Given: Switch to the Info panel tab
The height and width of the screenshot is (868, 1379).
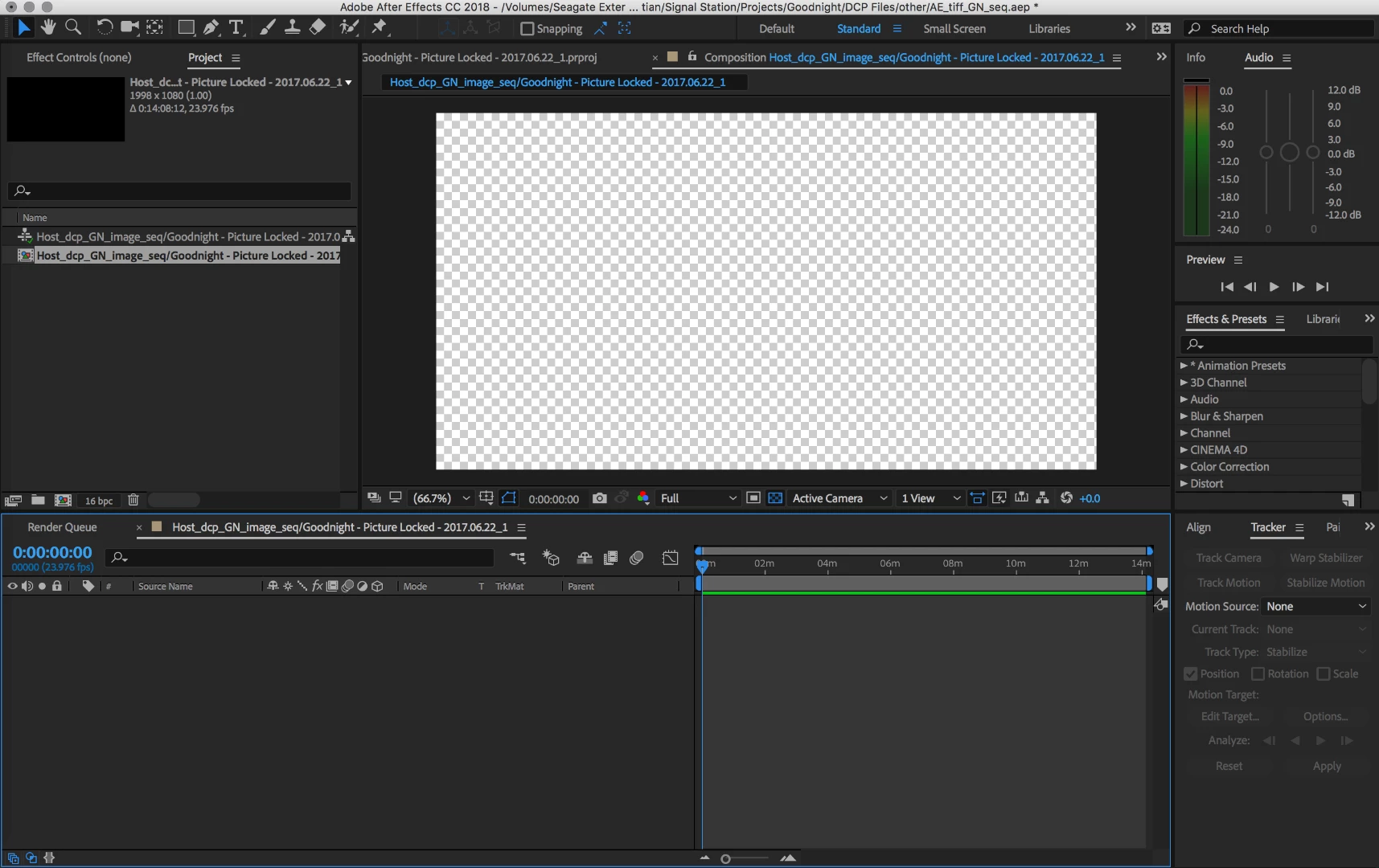Looking at the screenshot, I should pos(1196,58).
